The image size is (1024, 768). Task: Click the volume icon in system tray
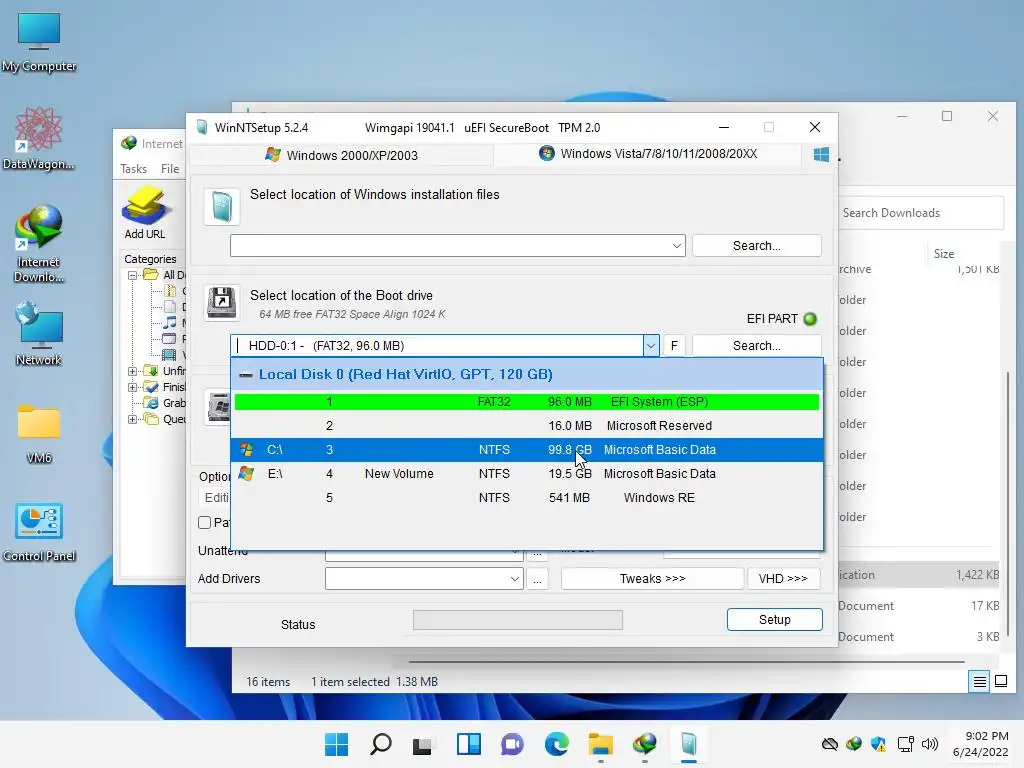click(930, 744)
